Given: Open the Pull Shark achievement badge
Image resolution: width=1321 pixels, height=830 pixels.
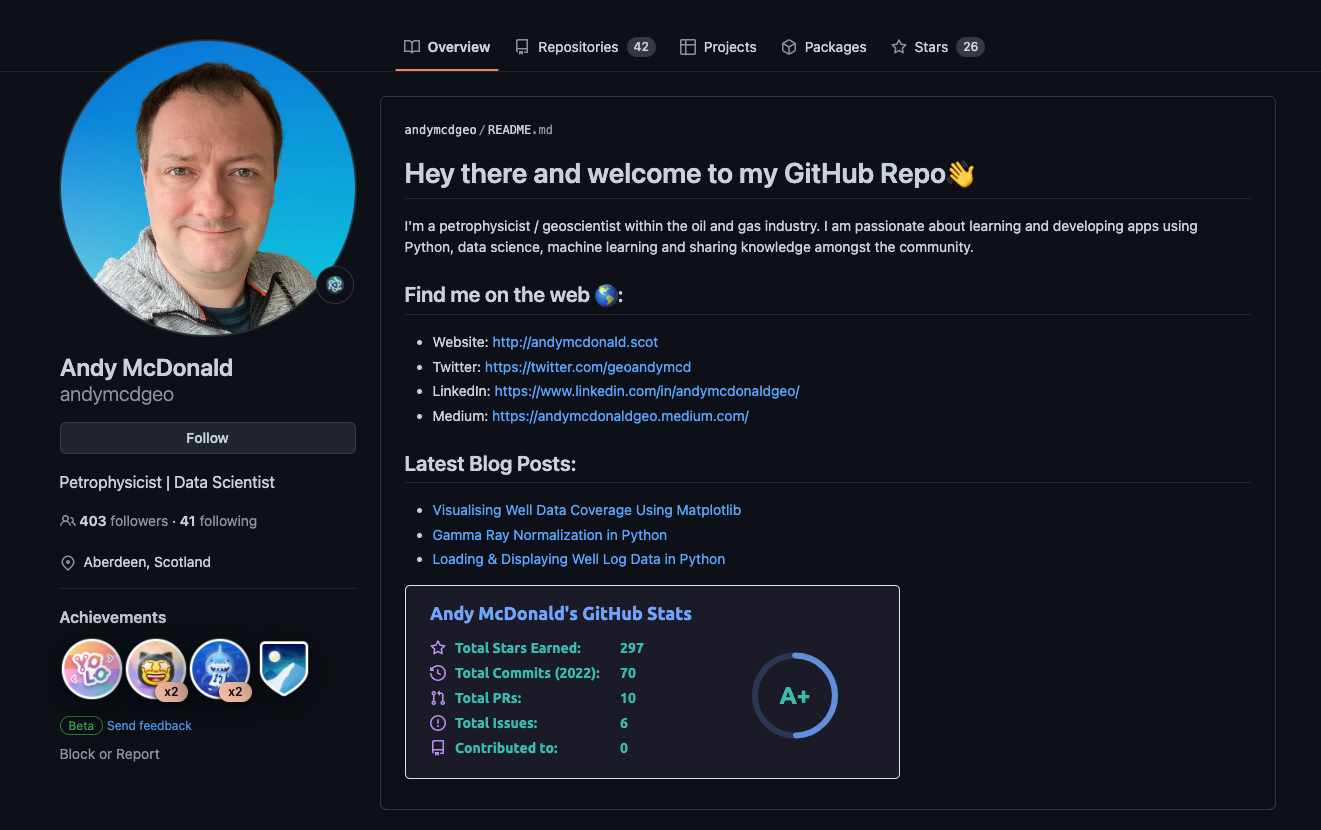Looking at the screenshot, I should click(220, 669).
